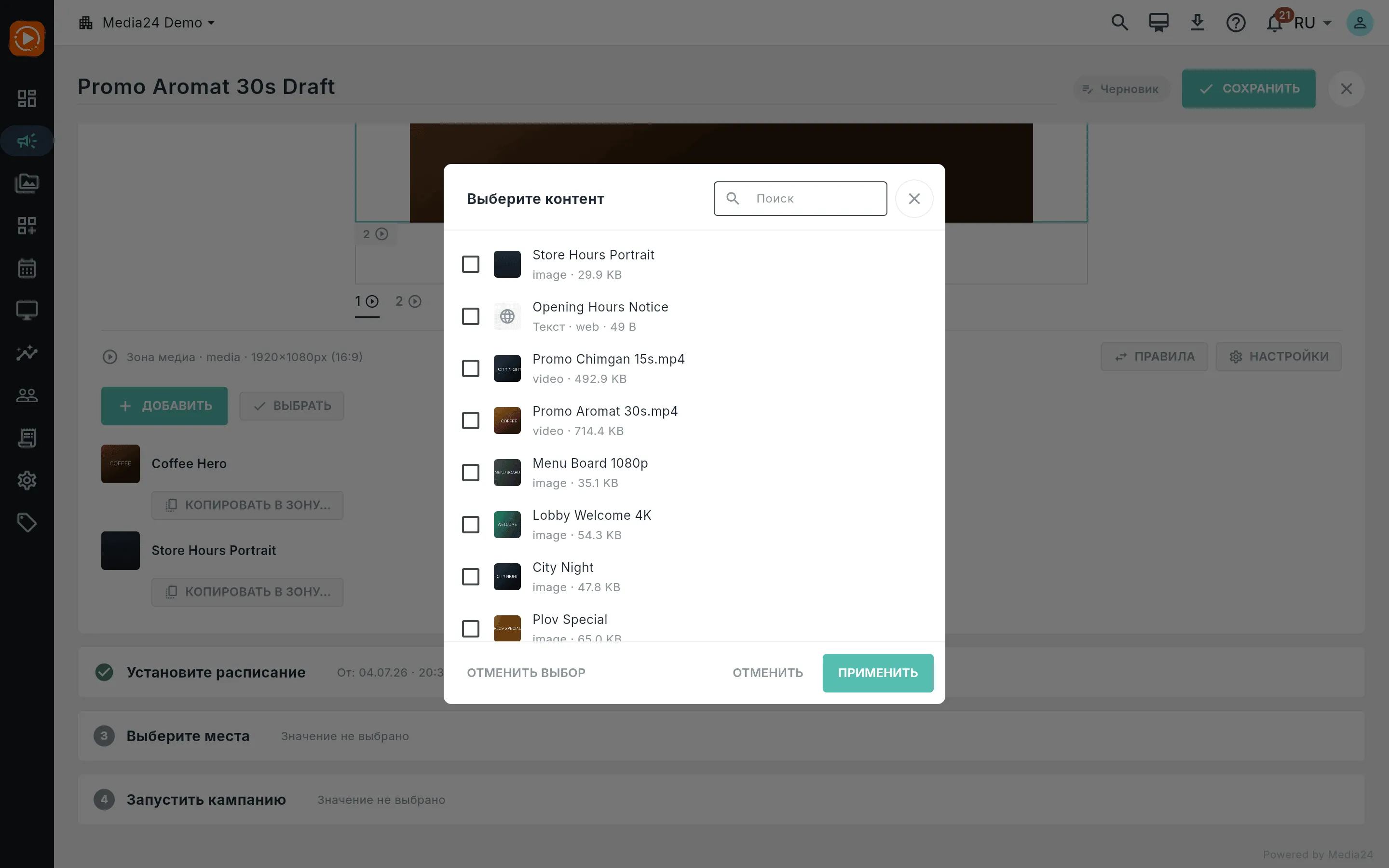Image resolution: width=1389 pixels, height=868 pixels.
Task: Open the users group sidebar icon
Action: point(27,395)
